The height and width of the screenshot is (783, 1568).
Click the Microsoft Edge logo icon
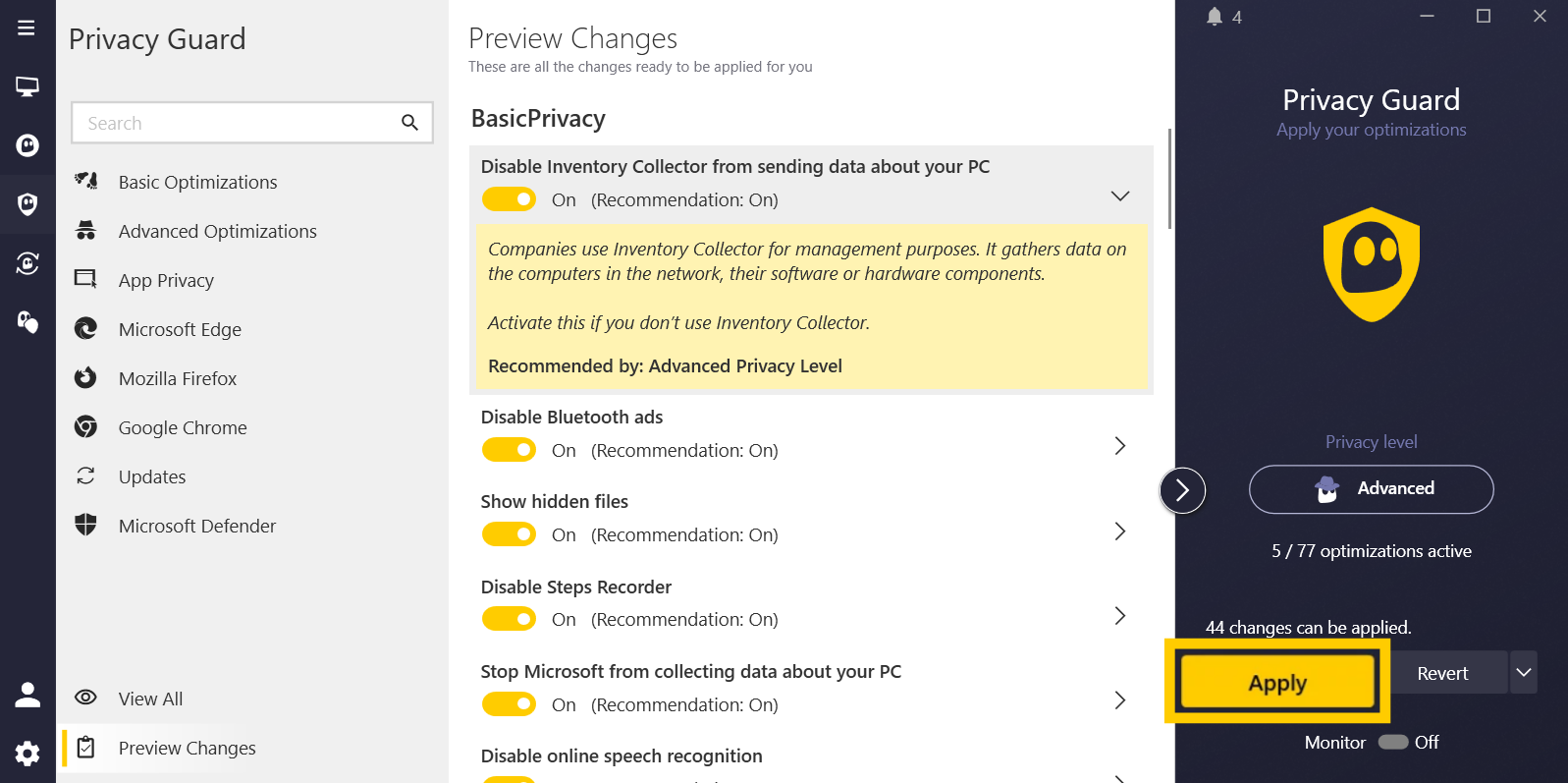tap(86, 328)
